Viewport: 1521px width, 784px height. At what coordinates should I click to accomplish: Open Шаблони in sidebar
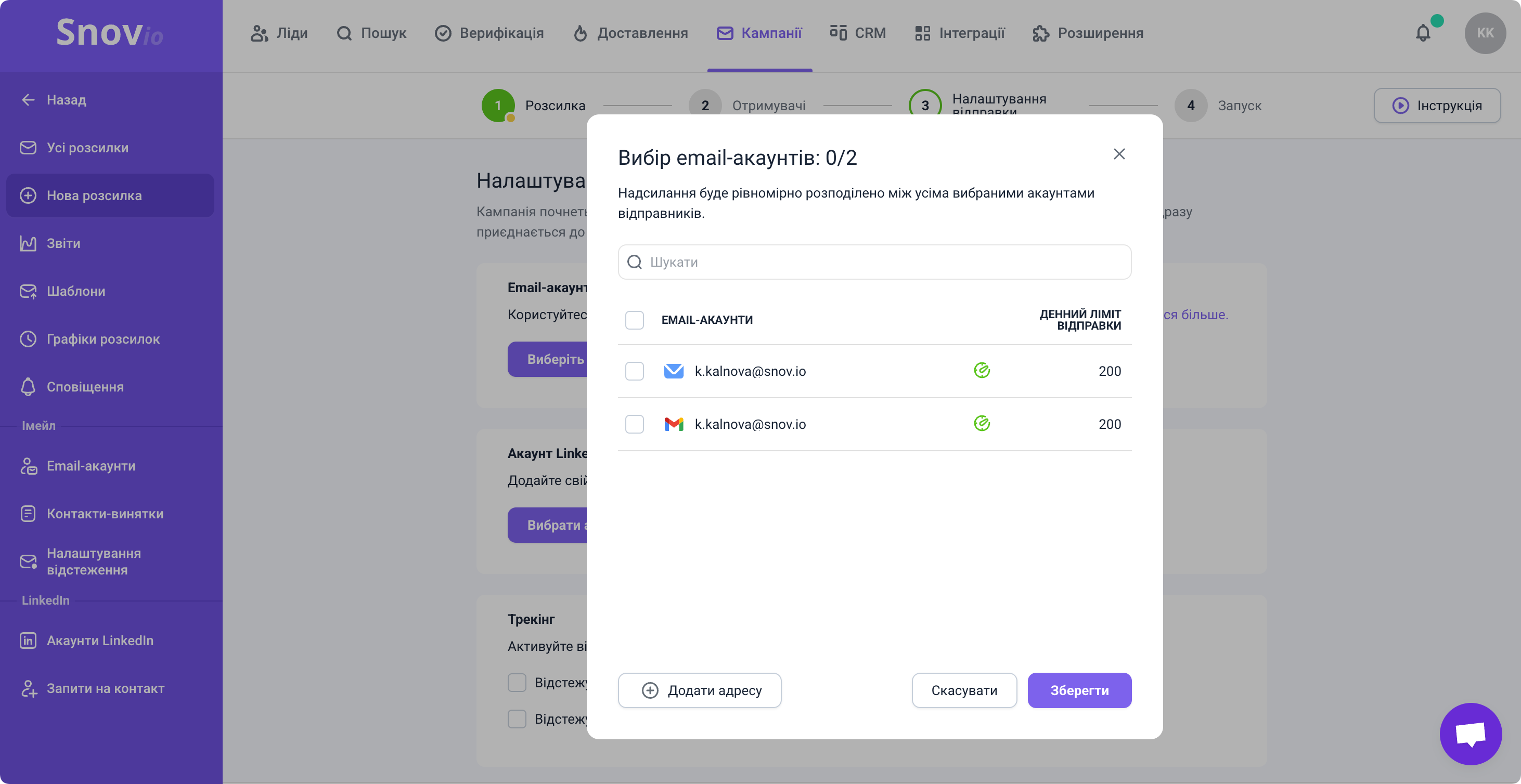[110, 291]
